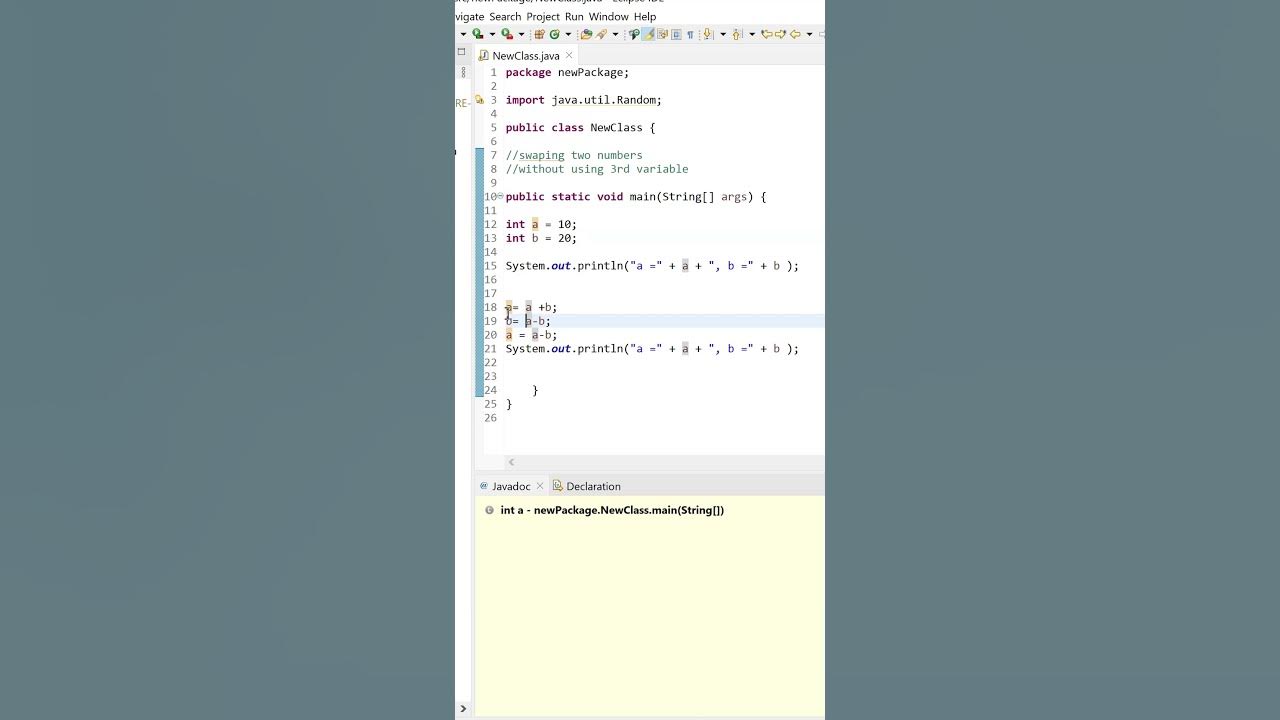
Task: Click the println statement on line 15
Action: (652, 266)
